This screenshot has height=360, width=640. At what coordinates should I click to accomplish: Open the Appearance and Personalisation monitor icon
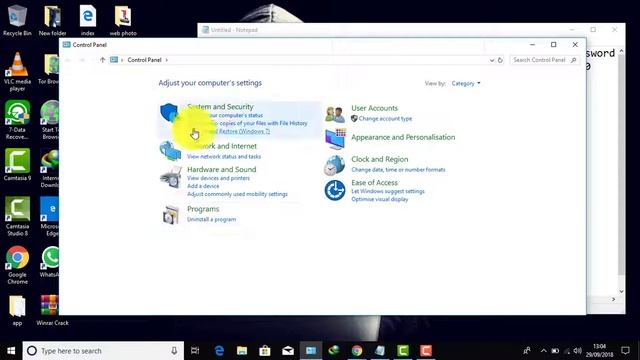point(335,139)
